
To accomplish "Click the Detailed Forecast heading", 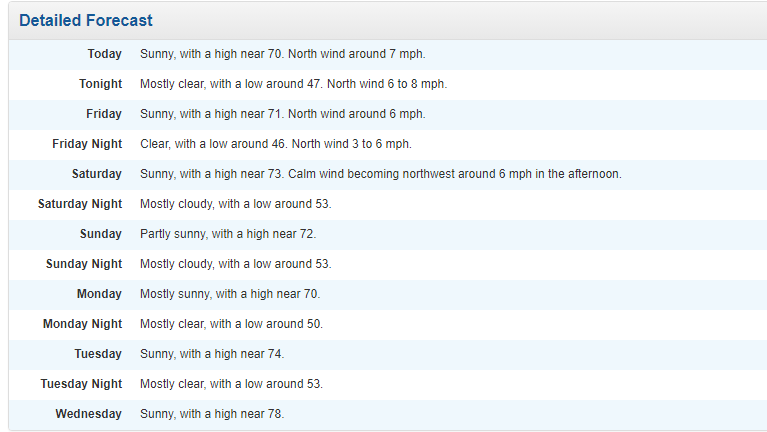I will 86,20.
